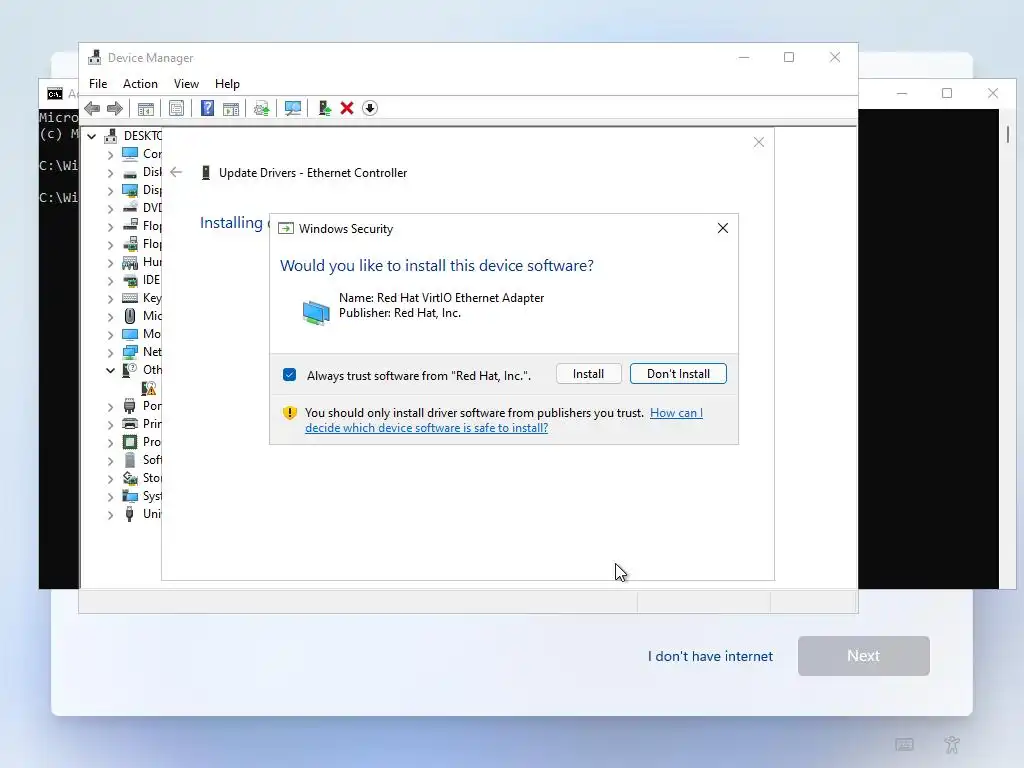Click Enable device toolbar icon with green arrow
The image size is (1024, 768).
coord(324,108)
